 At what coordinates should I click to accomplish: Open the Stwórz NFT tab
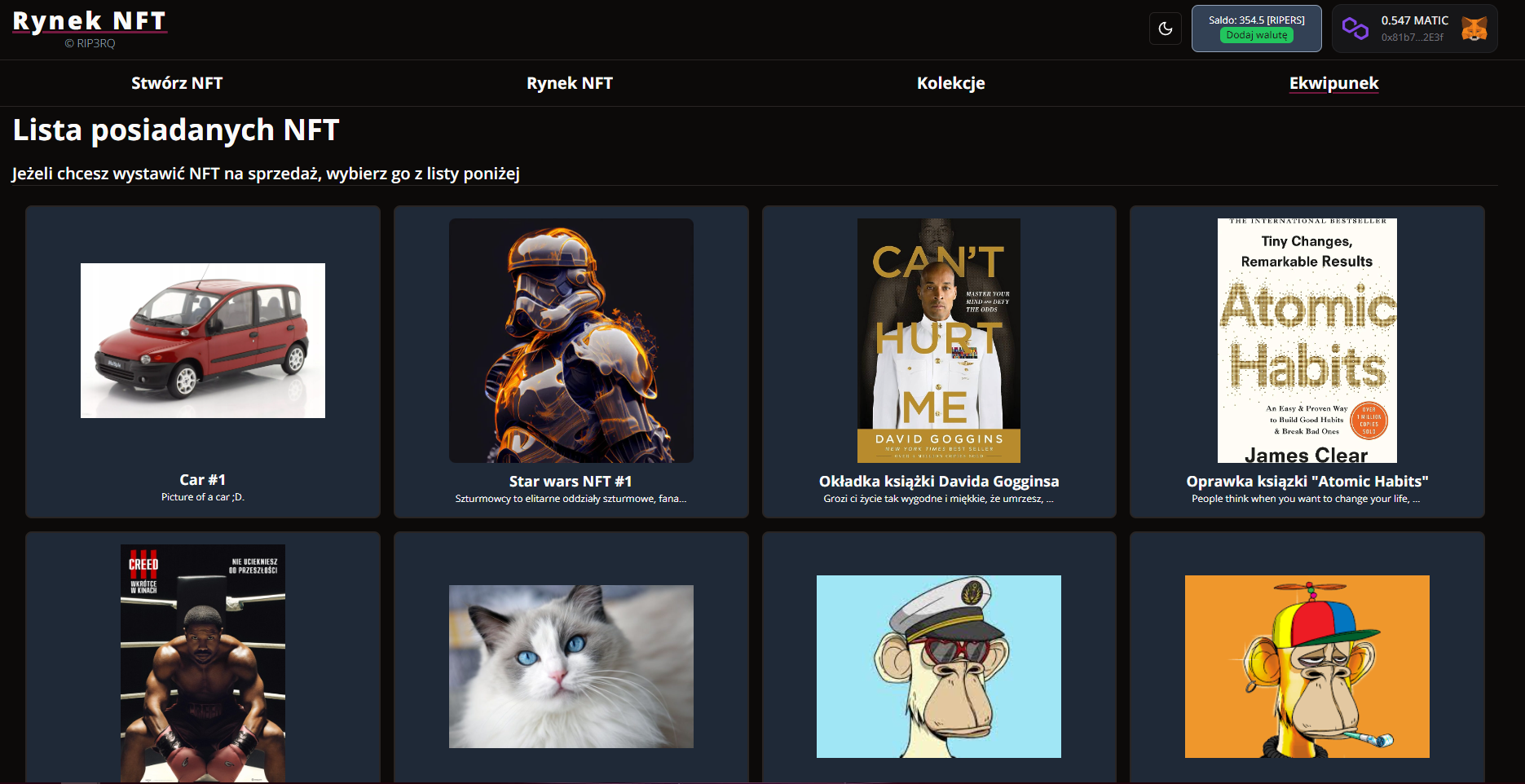[177, 83]
